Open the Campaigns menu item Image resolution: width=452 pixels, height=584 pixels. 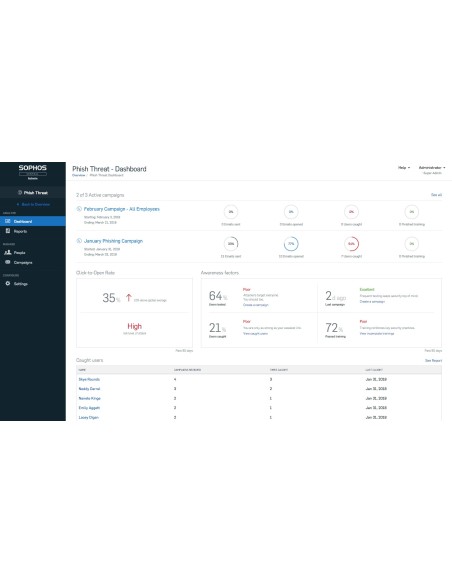(33, 263)
